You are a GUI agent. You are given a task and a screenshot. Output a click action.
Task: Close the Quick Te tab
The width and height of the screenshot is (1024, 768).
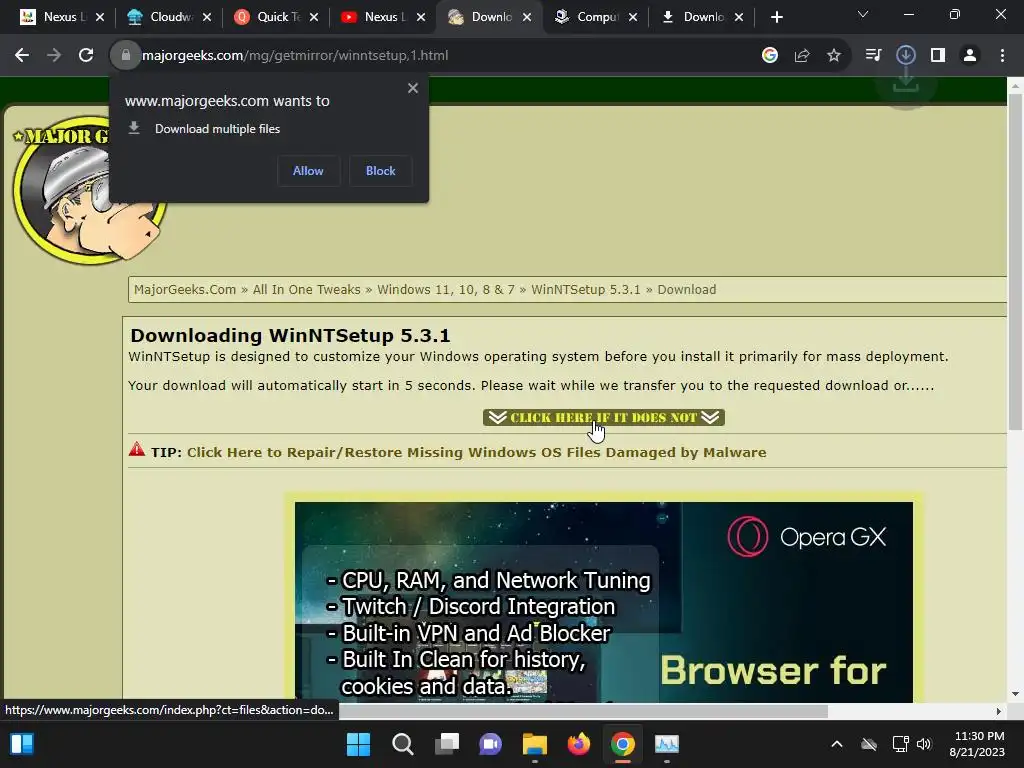(314, 18)
